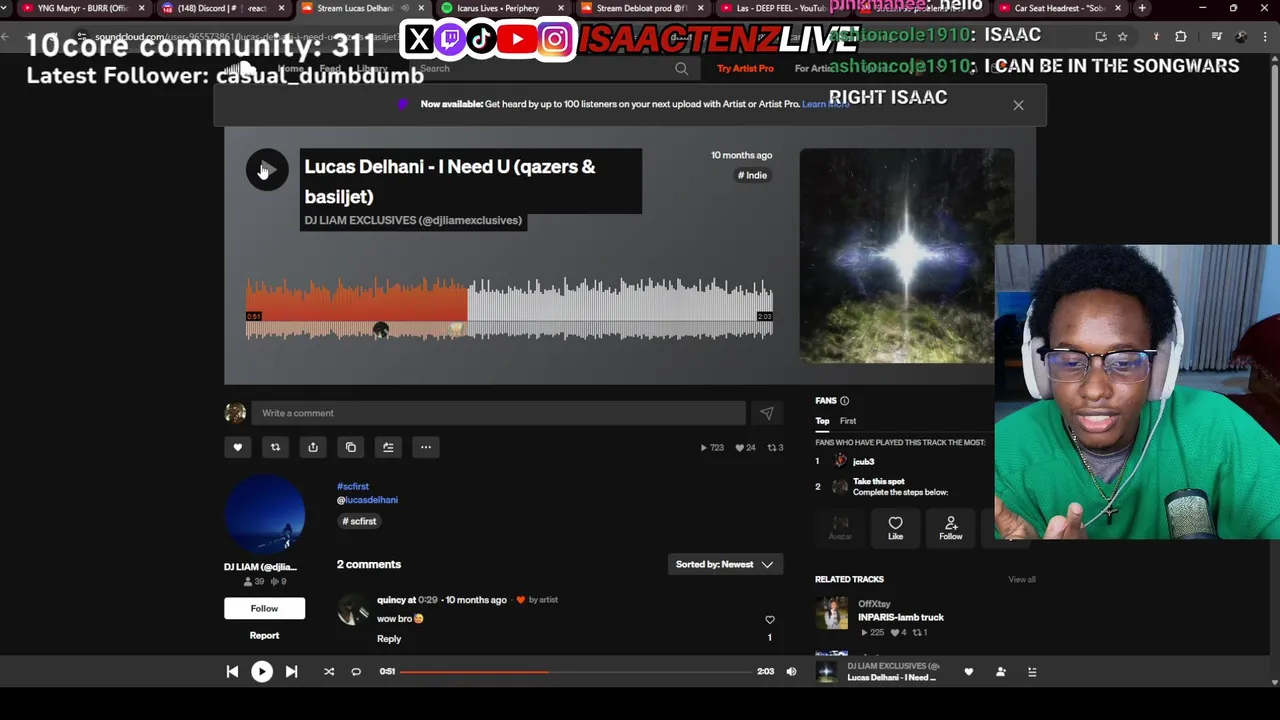
Task: Open related track INPARIS-lamb truck
Action: [901, 618]
